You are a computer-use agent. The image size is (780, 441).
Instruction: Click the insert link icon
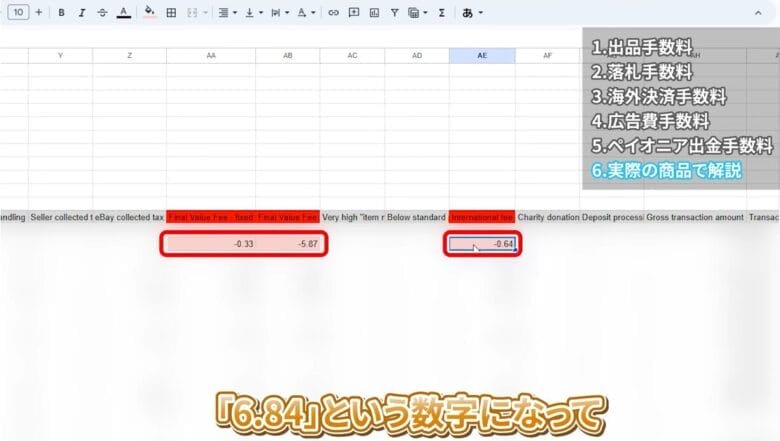point(334,13)
